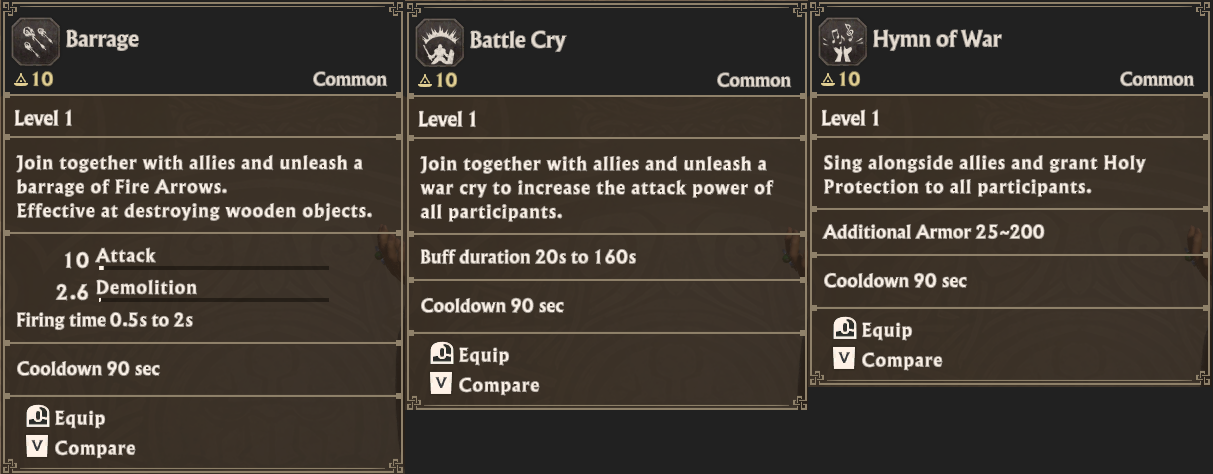Compare the Battle Cry skill

click(498, 385)
